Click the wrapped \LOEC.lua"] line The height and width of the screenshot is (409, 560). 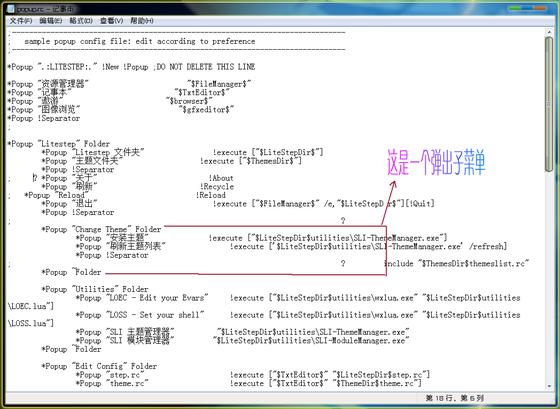31,307
